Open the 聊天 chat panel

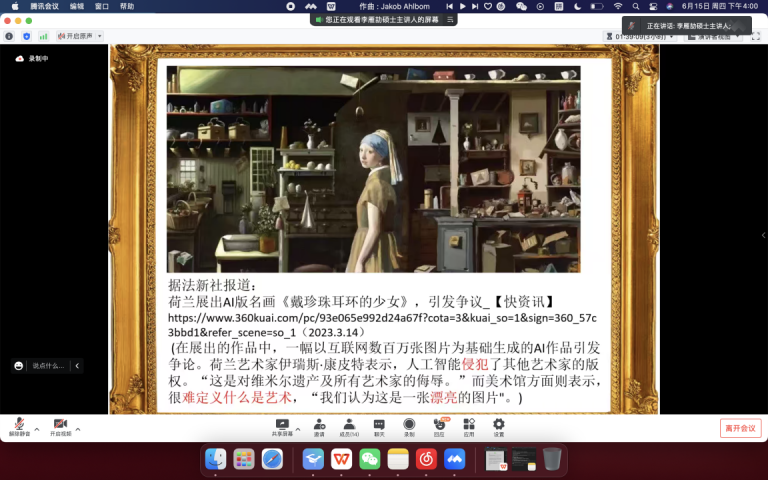click(379, 427)
